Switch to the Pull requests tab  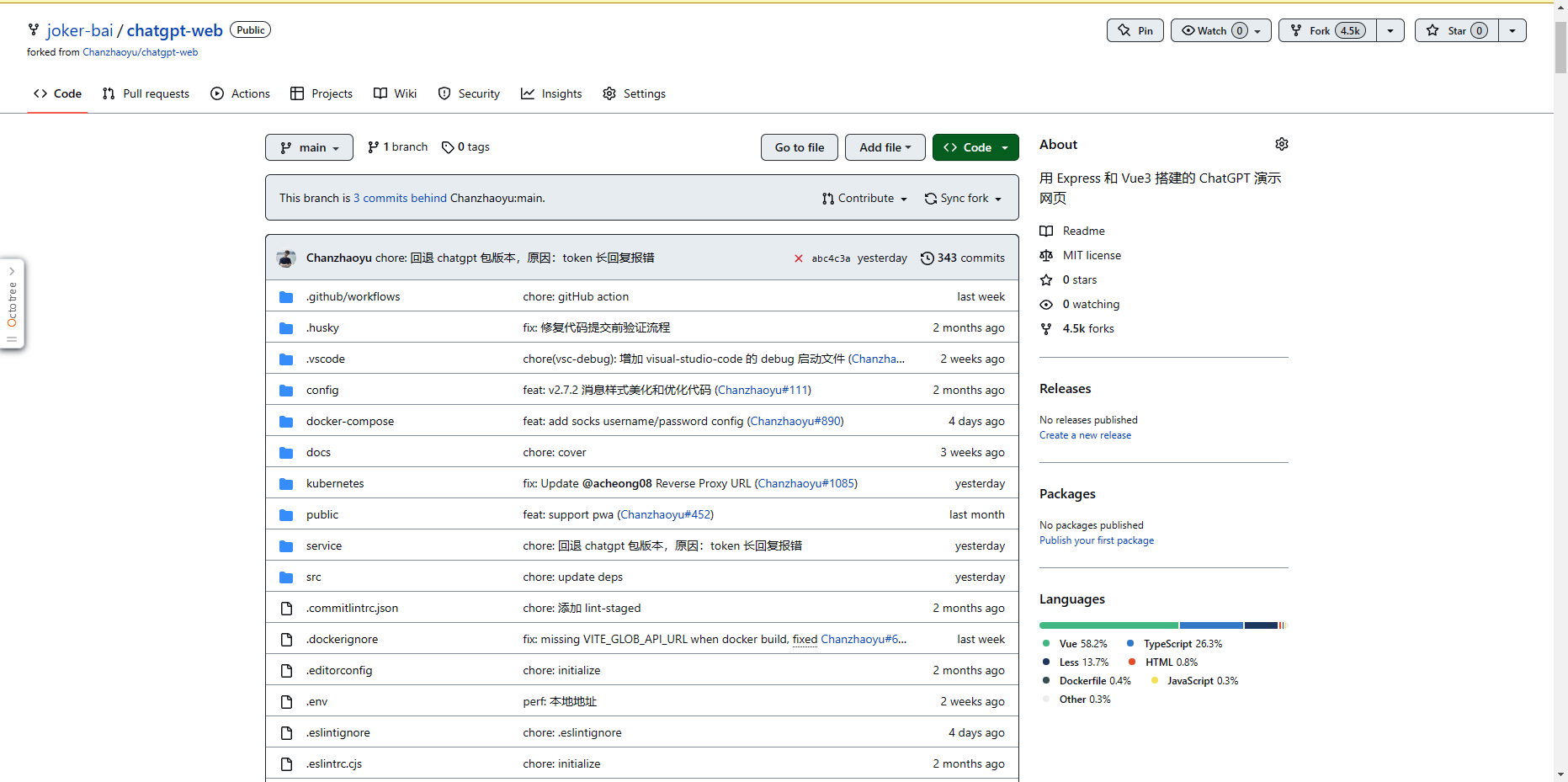[146, 93]
